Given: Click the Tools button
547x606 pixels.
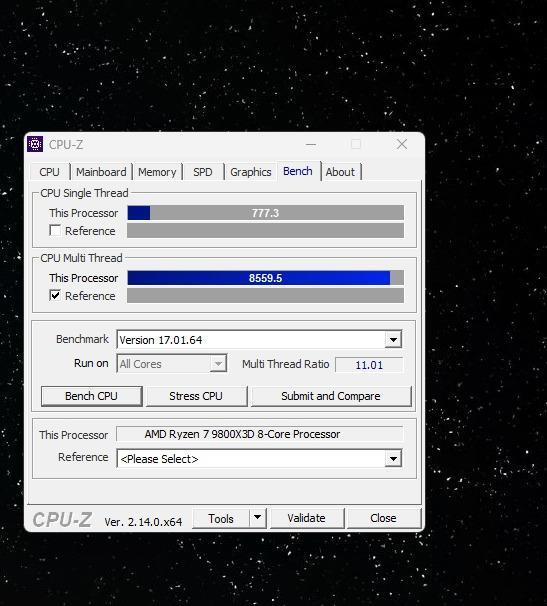Looking at the screenshot, I should tap(221, 518).
